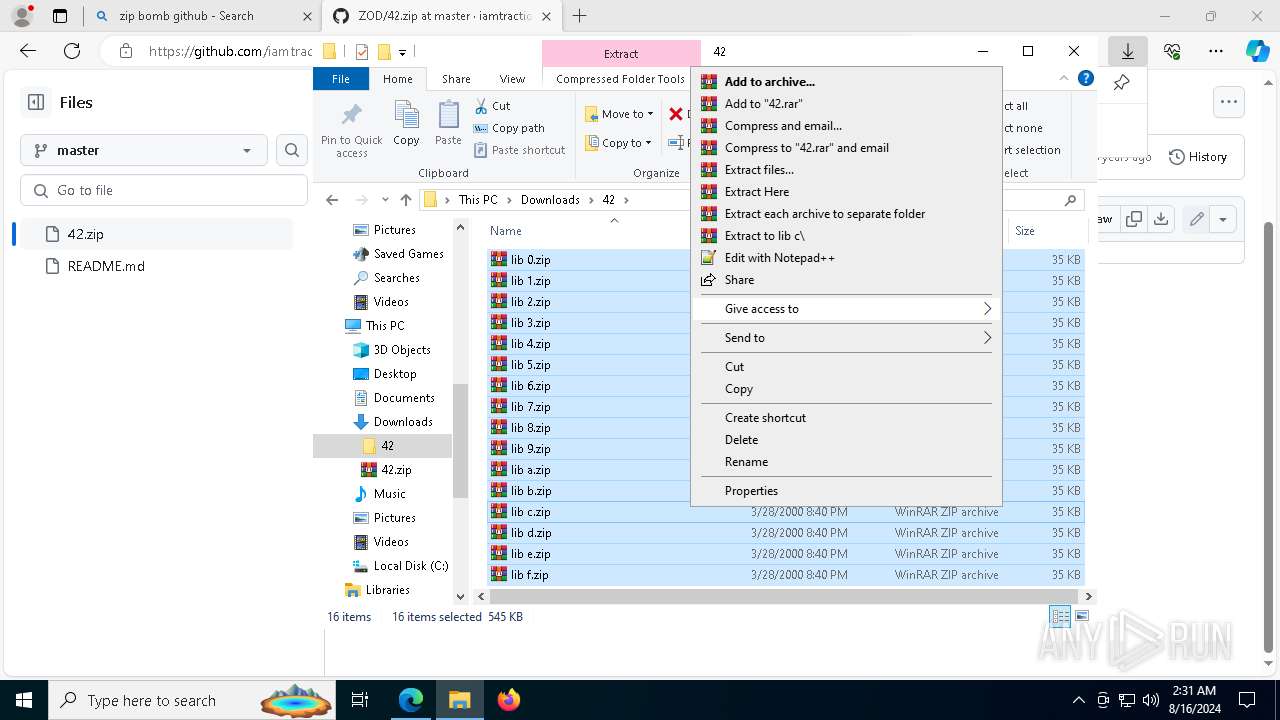The width and height of the screenshot is (1280, 720).
Task: Open the 'Copy to' dropdown
Action: 619,143
